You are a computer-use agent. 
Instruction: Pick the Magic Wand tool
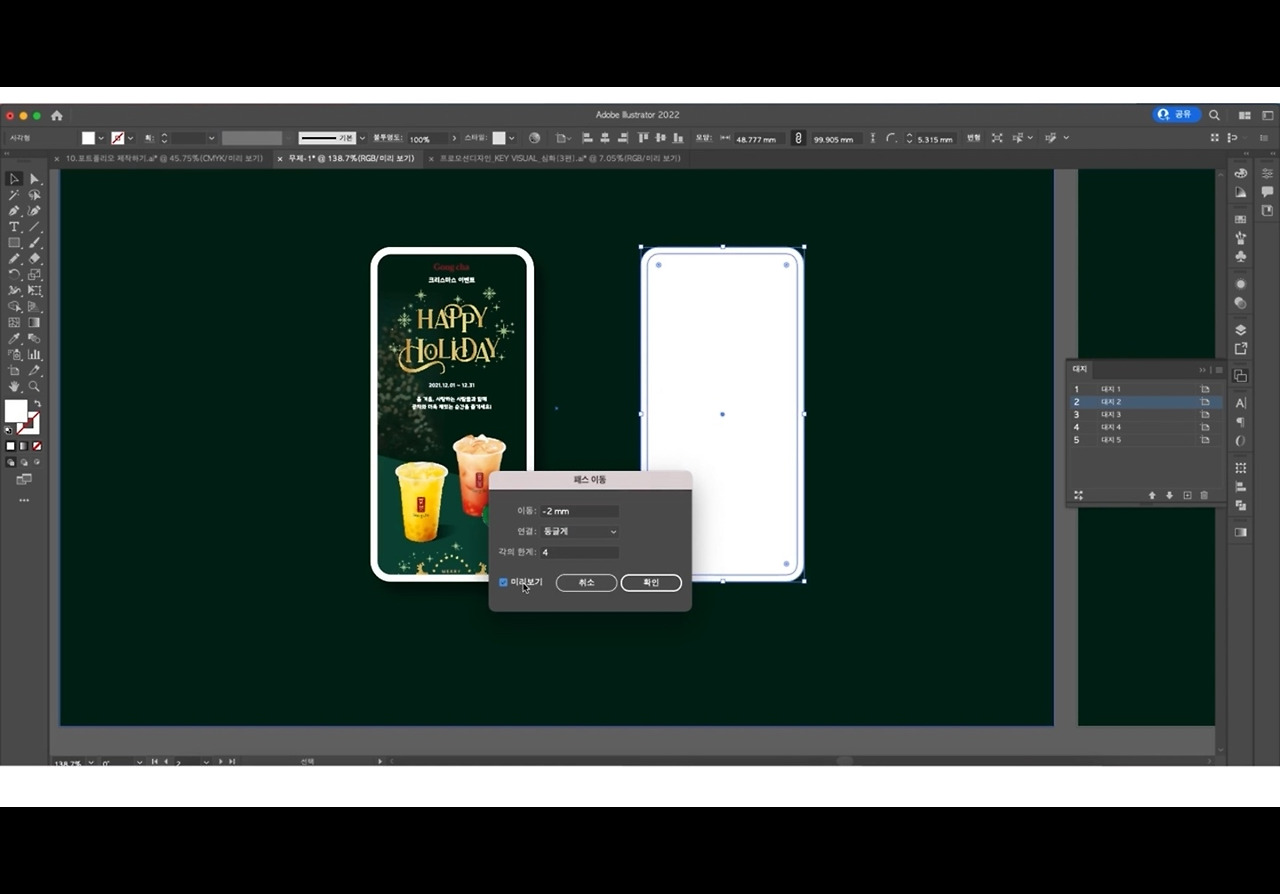(14, 195)
